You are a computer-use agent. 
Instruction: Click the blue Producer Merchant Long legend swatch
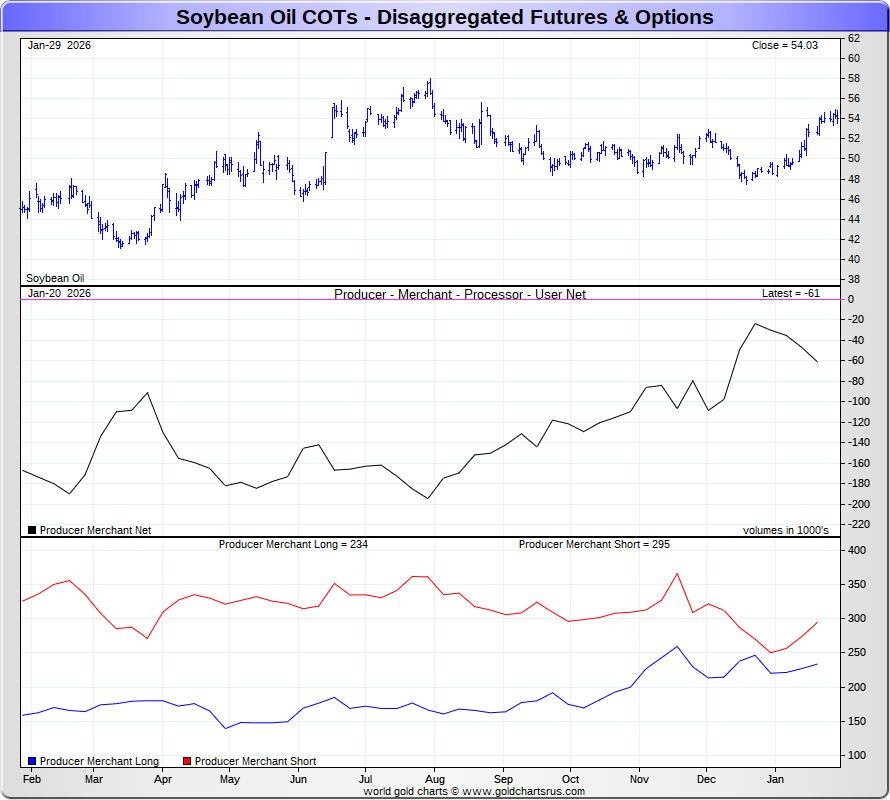[32, 761]
